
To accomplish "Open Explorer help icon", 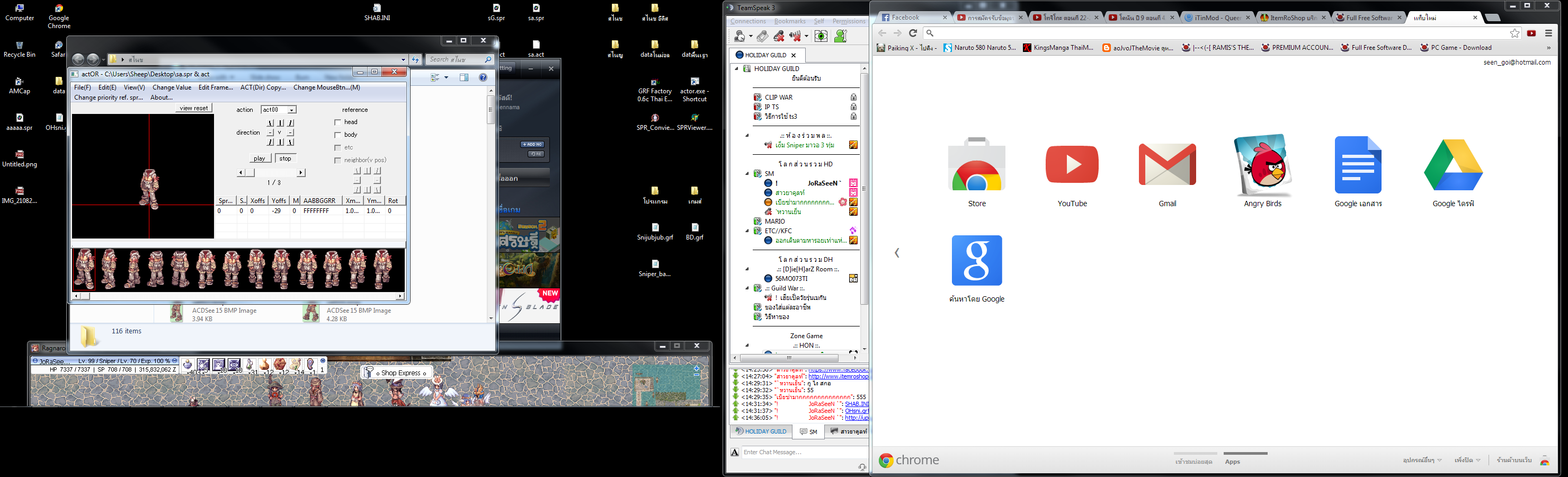I will coord(483,77).
